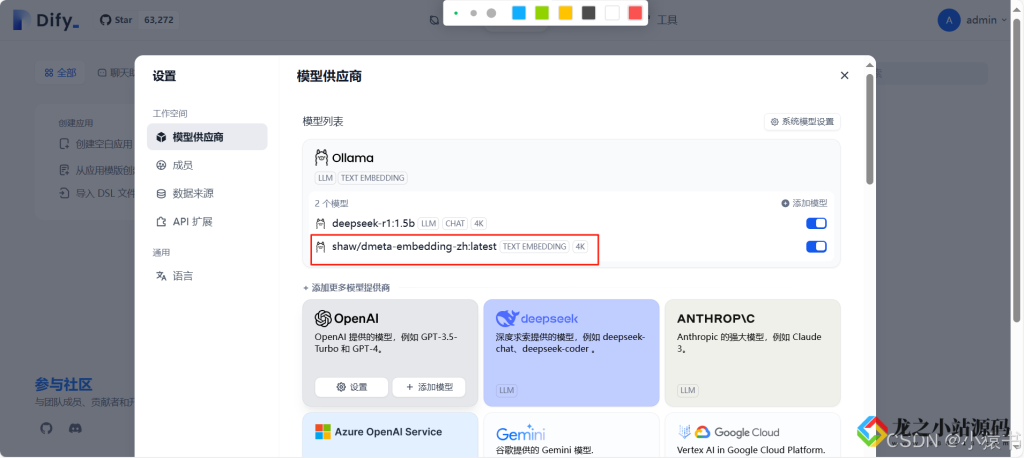The width and height of the screenshot is (1024, 458).
Task: Open 系统模型设置 system model settings
Action: [x=802, y=122]
